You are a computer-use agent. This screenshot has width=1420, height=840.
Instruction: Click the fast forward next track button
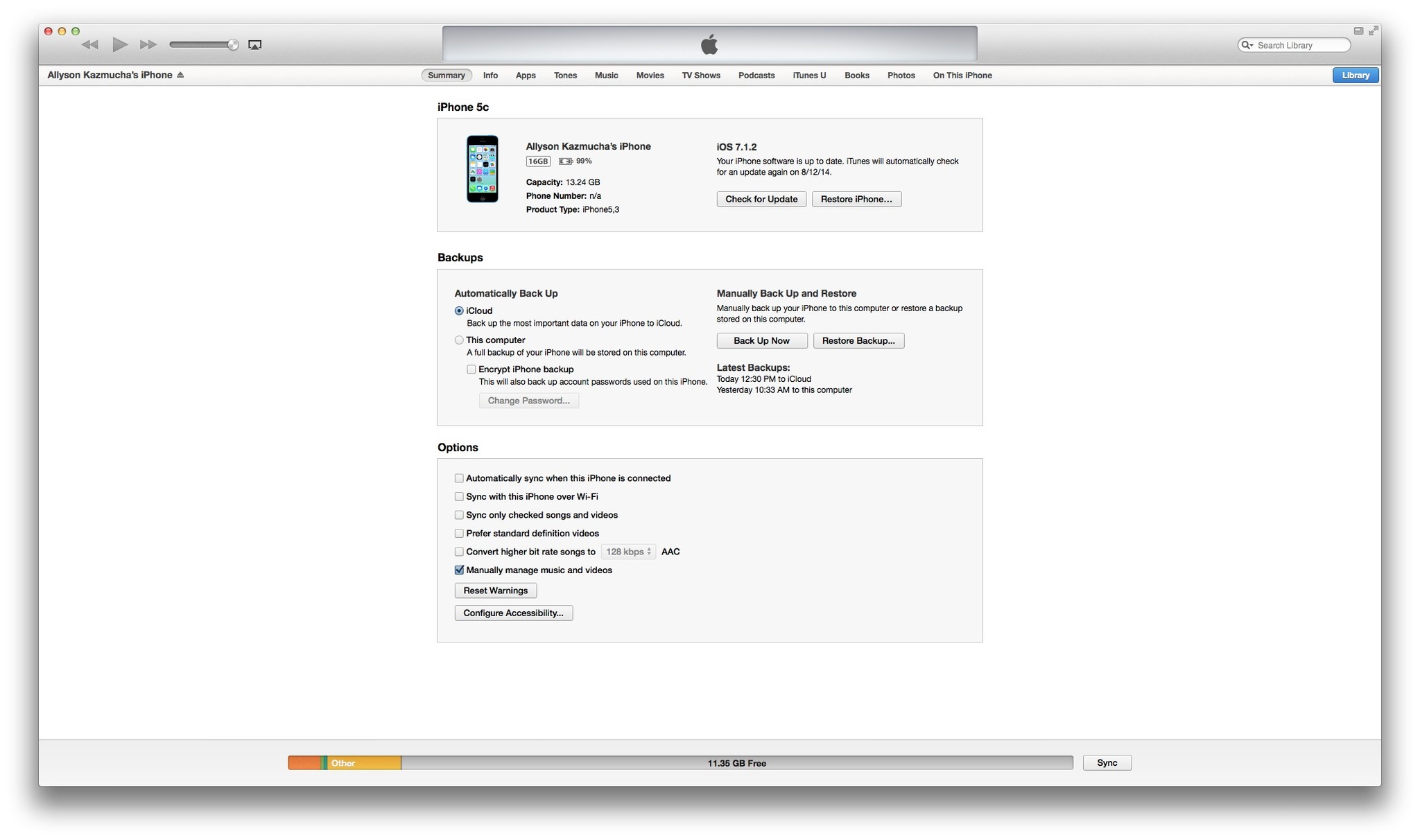click(148, 45)
